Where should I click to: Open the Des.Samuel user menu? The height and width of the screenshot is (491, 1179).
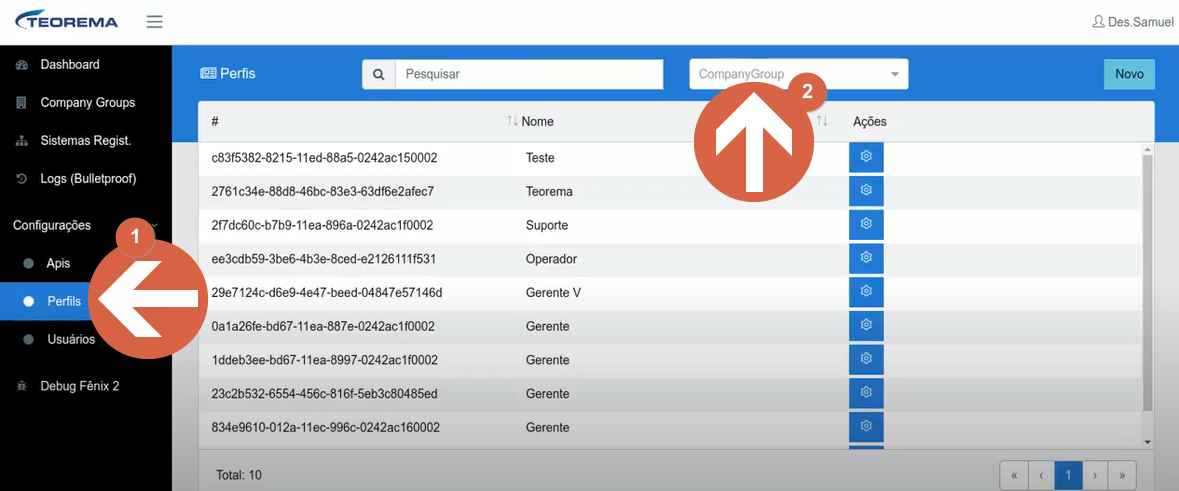(1132, 23)
